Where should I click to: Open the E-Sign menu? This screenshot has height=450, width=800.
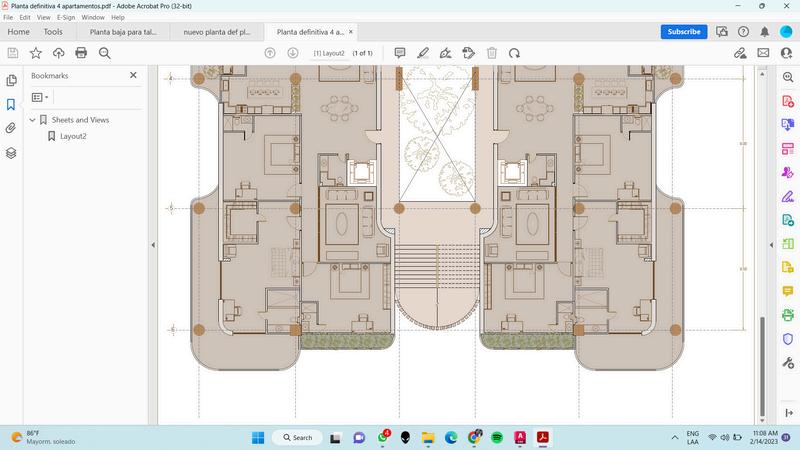(x=66, y=17)
